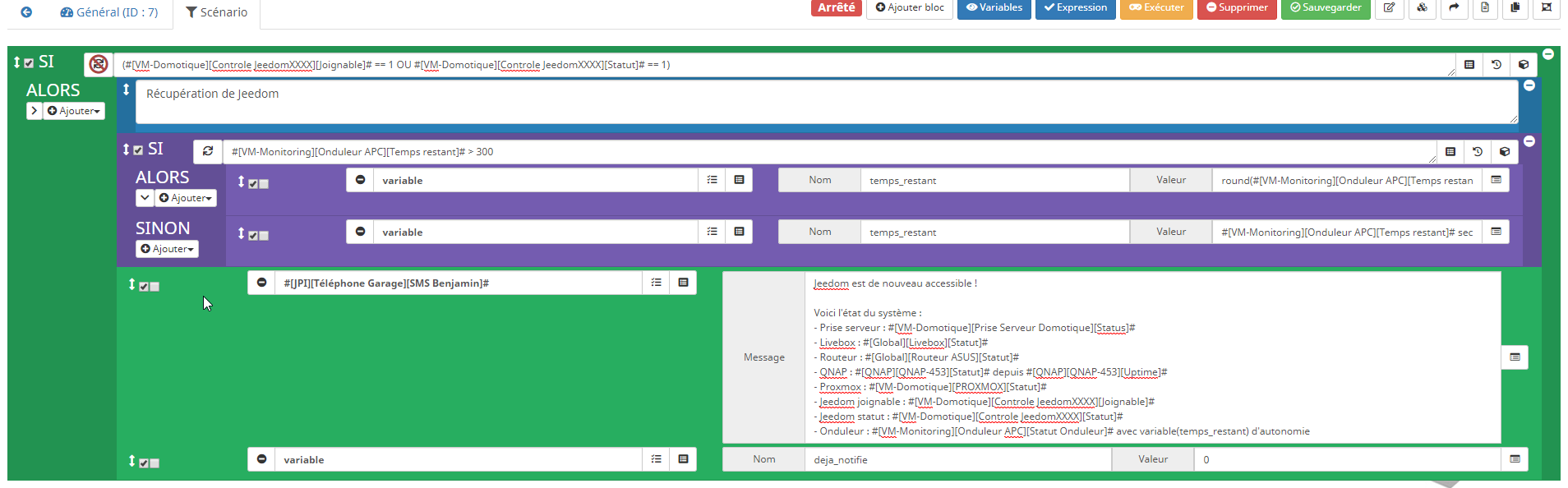Open scenario history icon for outer SI condition

1497,64
